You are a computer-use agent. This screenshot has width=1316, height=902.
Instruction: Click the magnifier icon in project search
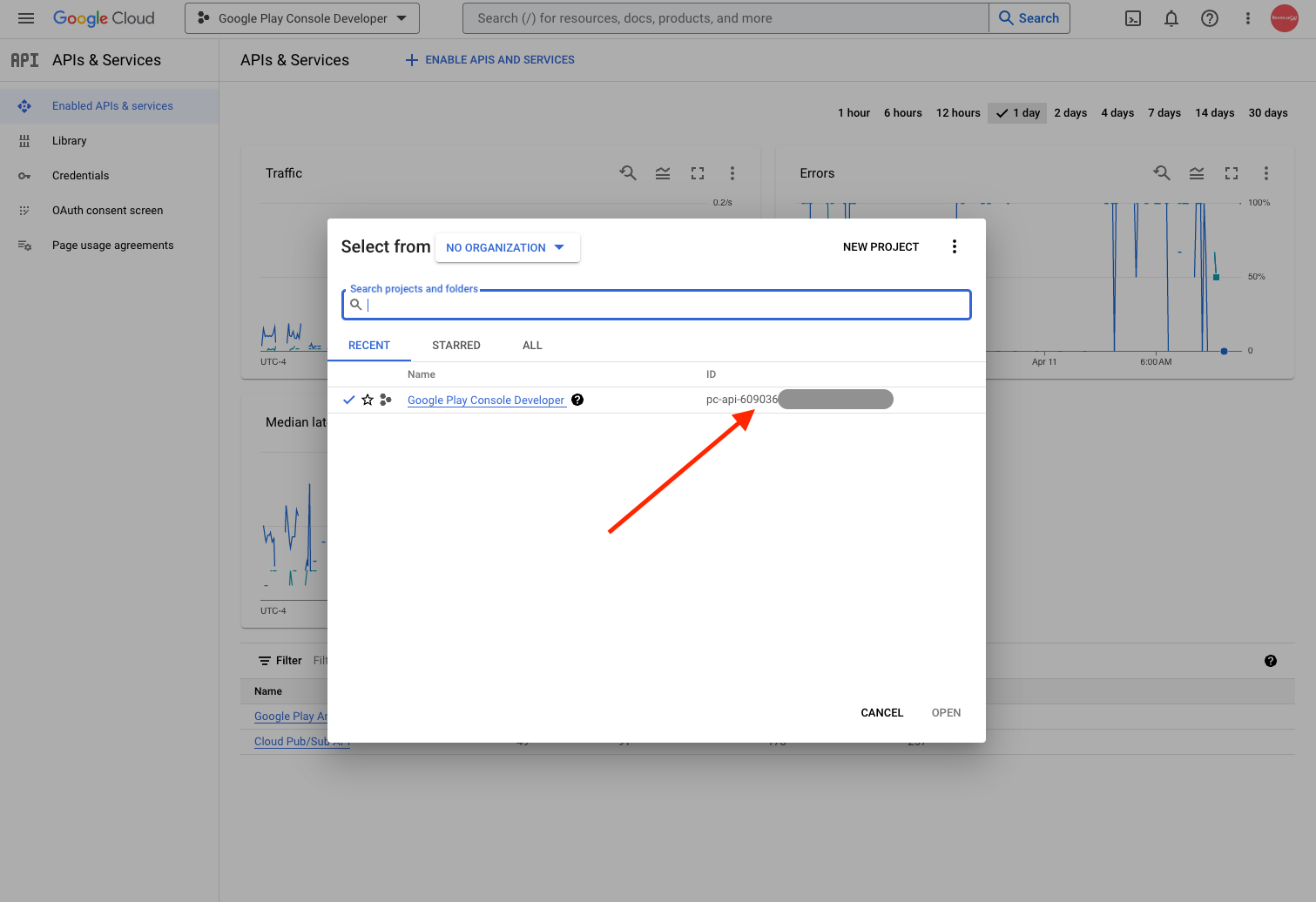coord(355,305)
